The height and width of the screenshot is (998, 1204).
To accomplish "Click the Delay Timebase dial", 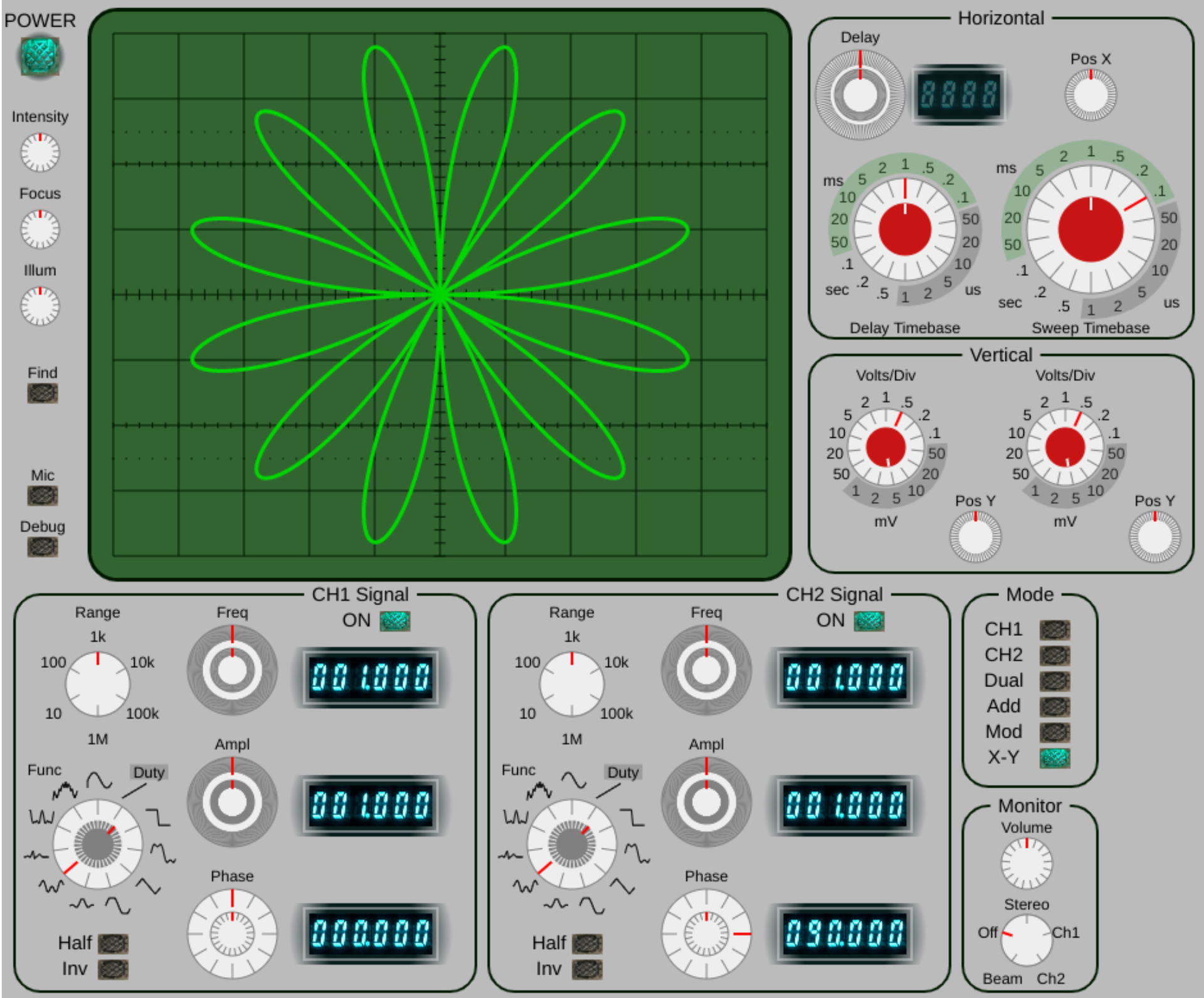I will (905, 229).
